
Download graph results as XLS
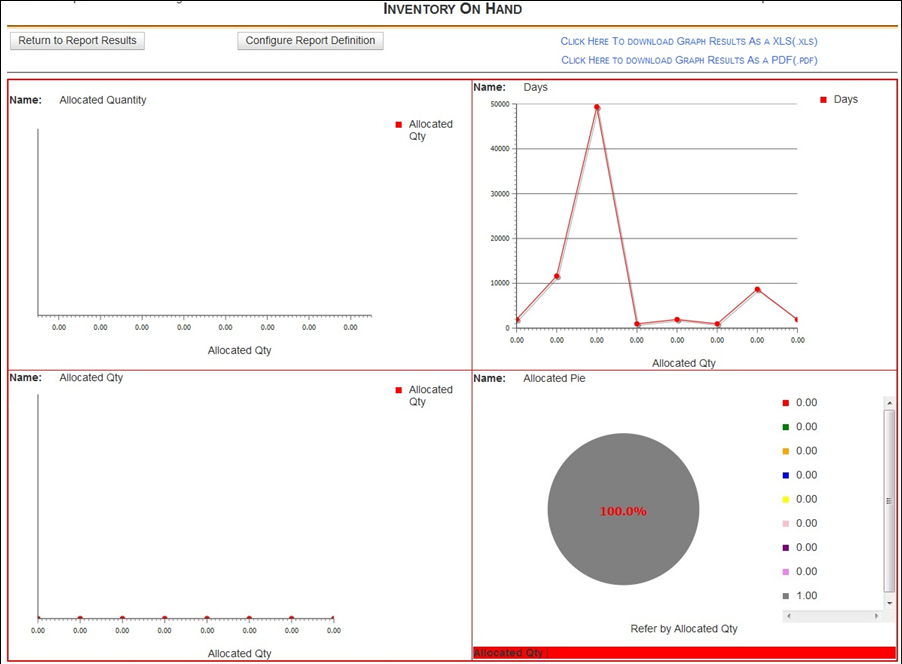click(x=689, y=41)
